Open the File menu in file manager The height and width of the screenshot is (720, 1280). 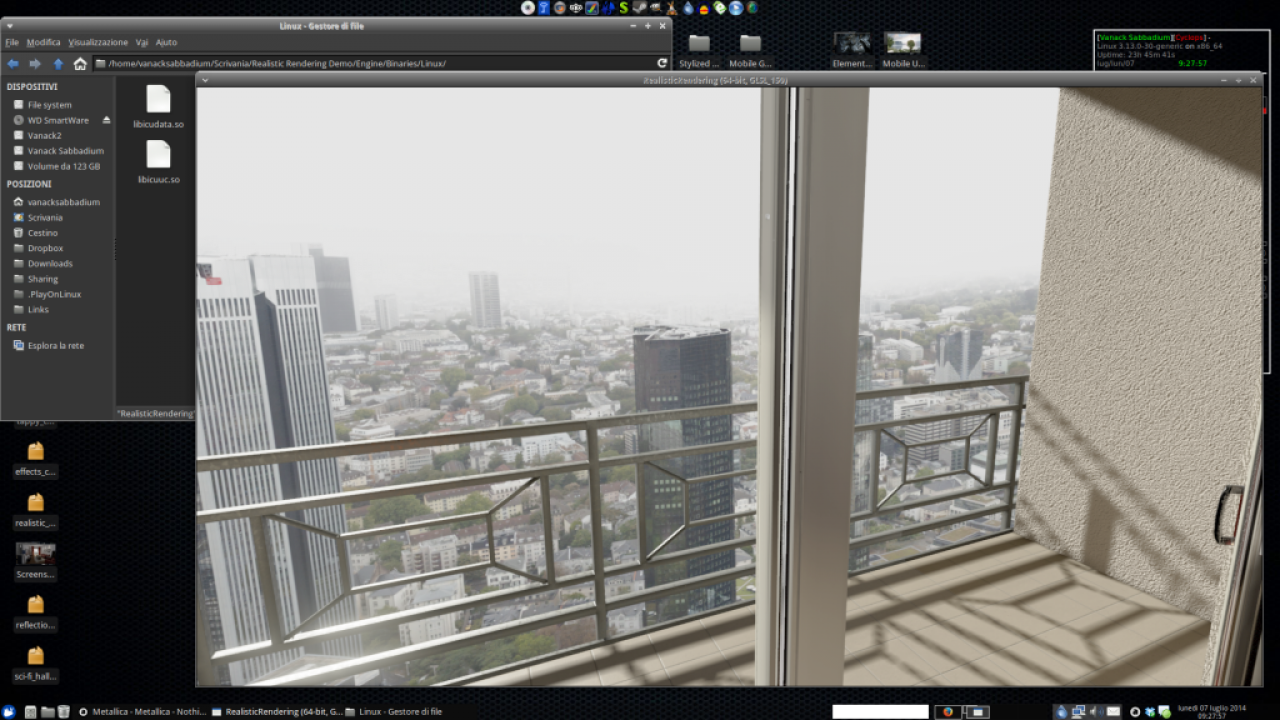click(x=12, y=42)
